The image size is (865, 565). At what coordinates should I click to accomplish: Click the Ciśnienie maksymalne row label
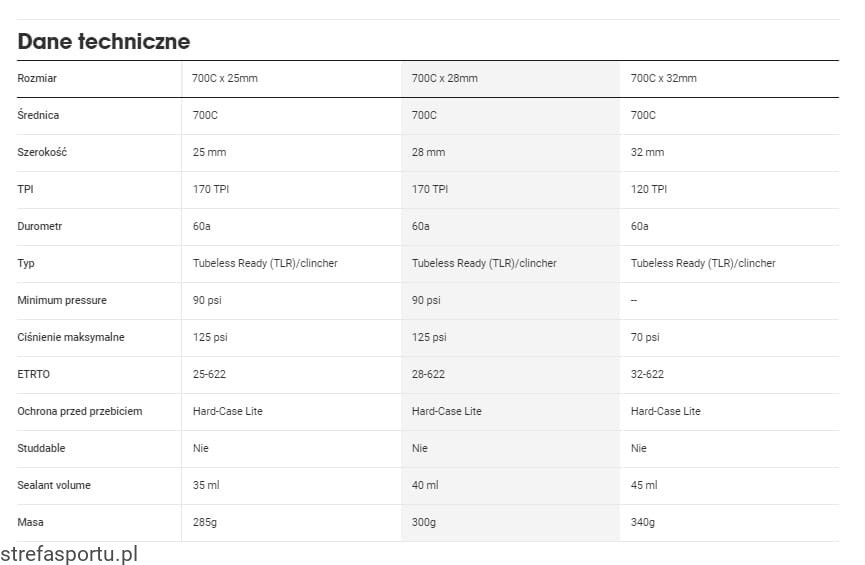[71, 337]
